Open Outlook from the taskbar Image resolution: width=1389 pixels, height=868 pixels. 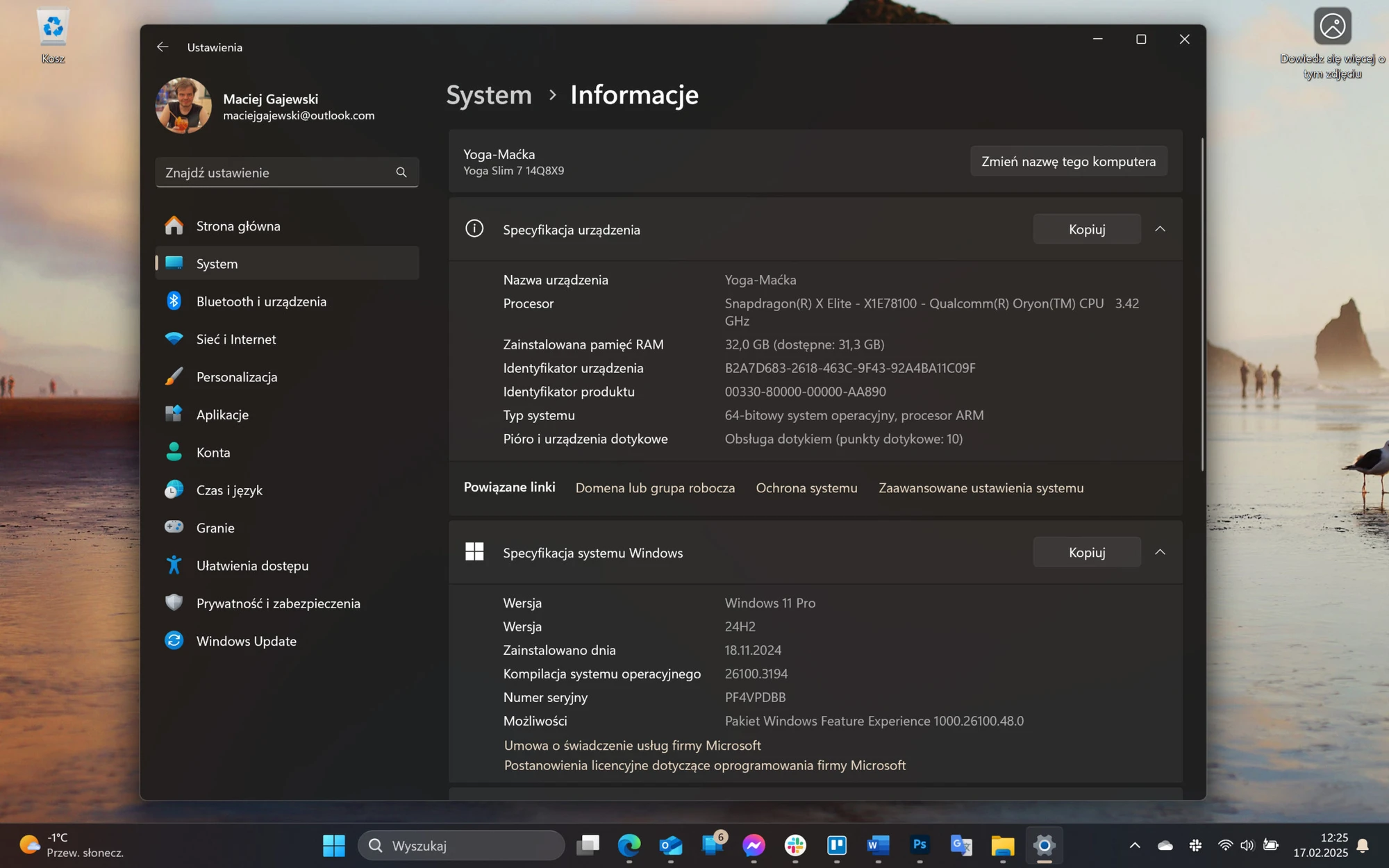[671, 845]
